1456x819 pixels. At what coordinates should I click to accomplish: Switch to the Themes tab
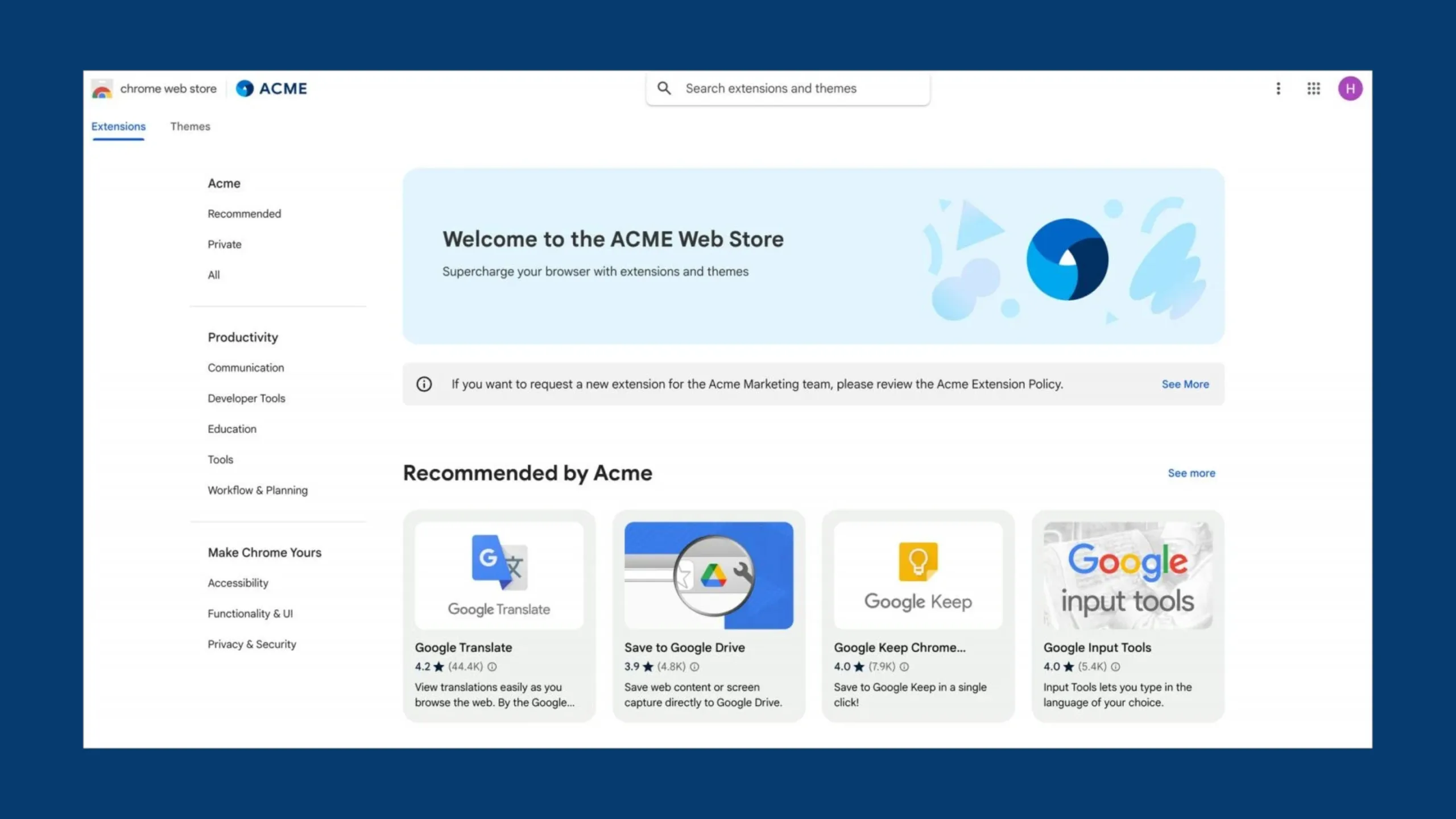pyautogui.click(x=190, y=126)
